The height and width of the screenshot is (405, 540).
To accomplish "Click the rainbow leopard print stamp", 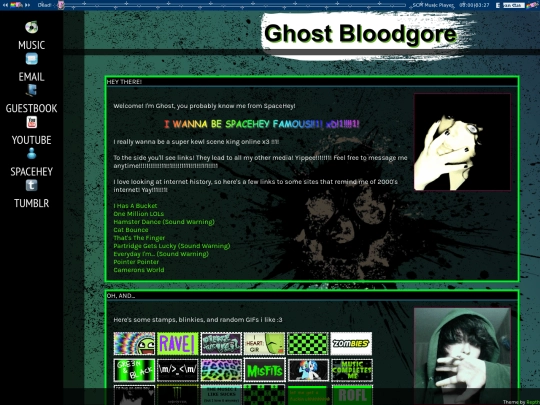I will tap(221, 370).
